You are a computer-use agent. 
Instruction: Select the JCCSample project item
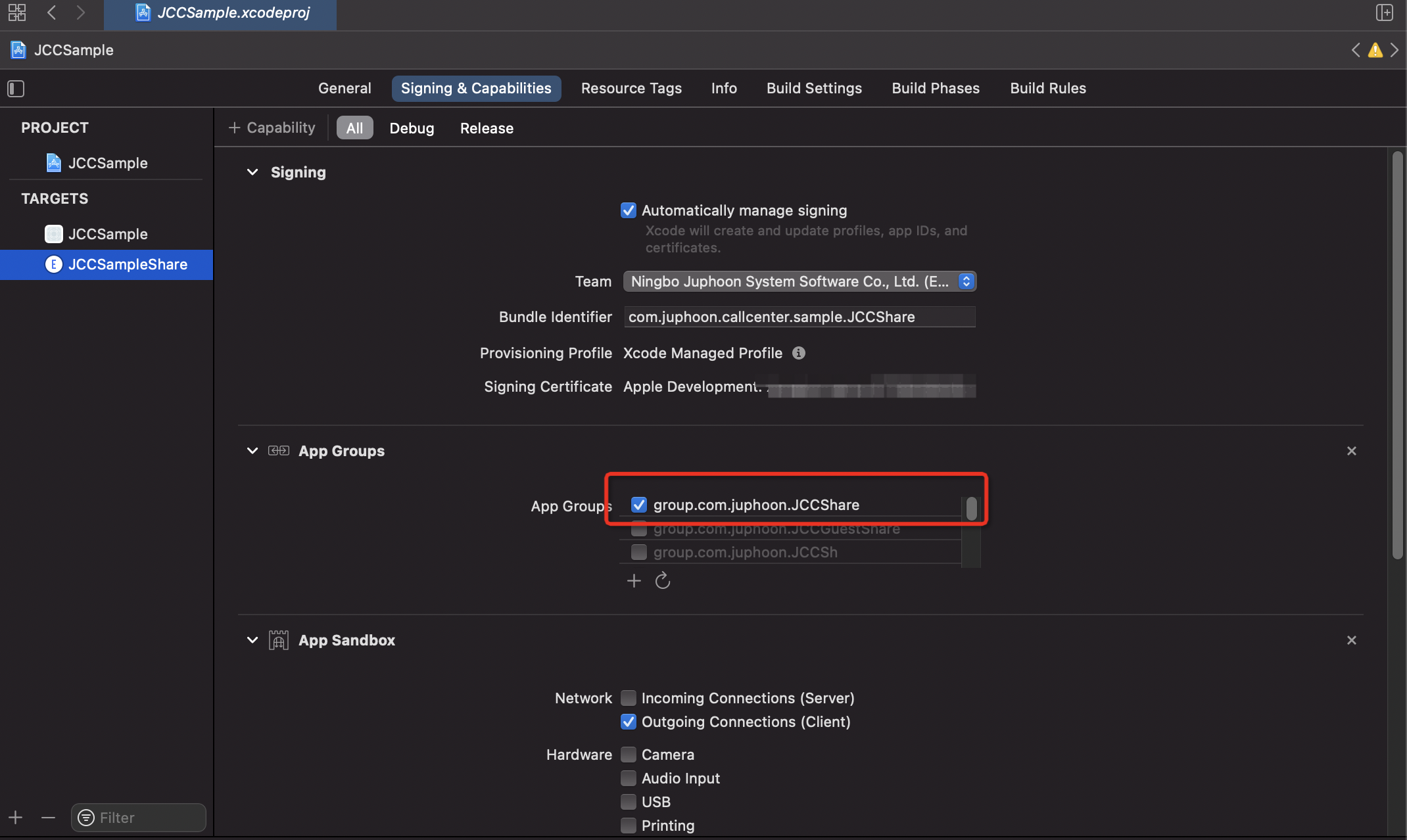click(x=107, y=163)
